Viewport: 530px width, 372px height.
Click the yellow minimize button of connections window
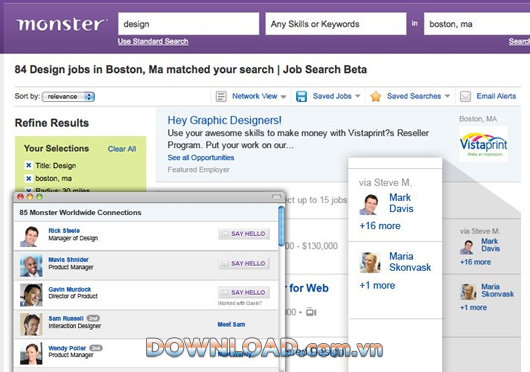[30, 197]
